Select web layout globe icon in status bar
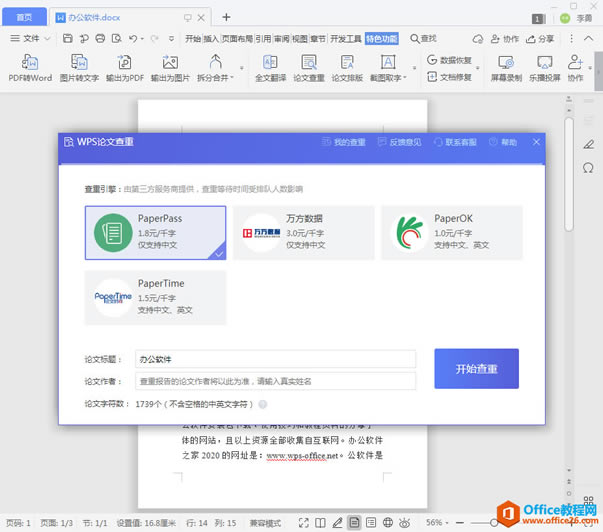The height and width of the screenshot is (532, 603). (x=388, y=522)
